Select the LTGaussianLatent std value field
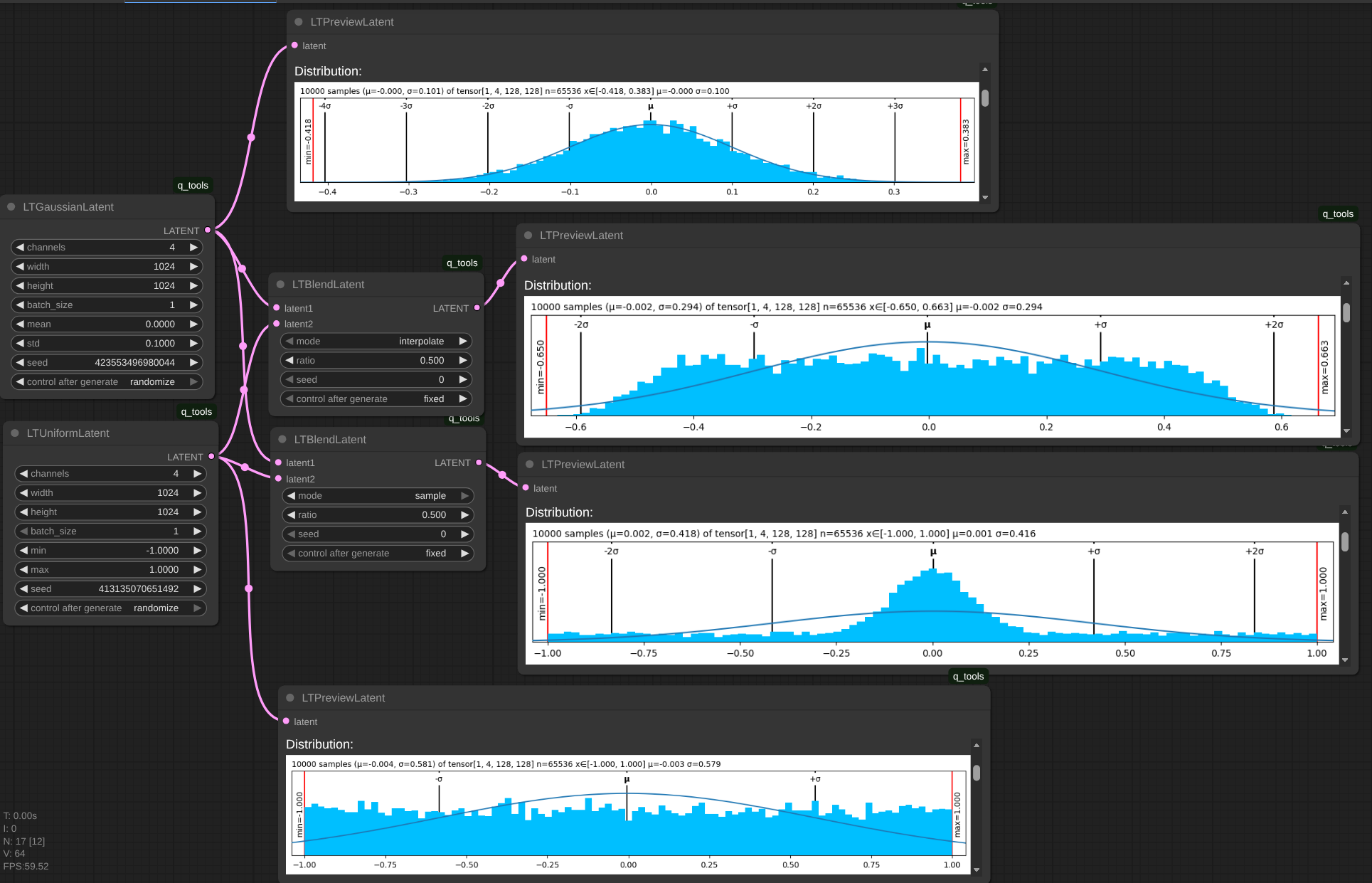Screen dimensions: 1372x883 point(107,344)
